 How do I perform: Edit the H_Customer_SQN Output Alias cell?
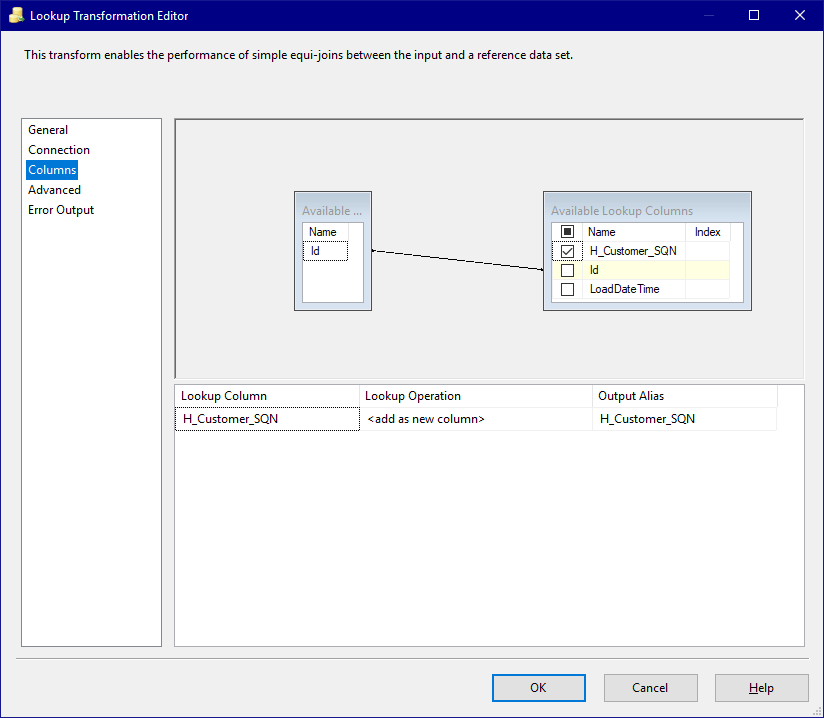click(x=684, y=419)
